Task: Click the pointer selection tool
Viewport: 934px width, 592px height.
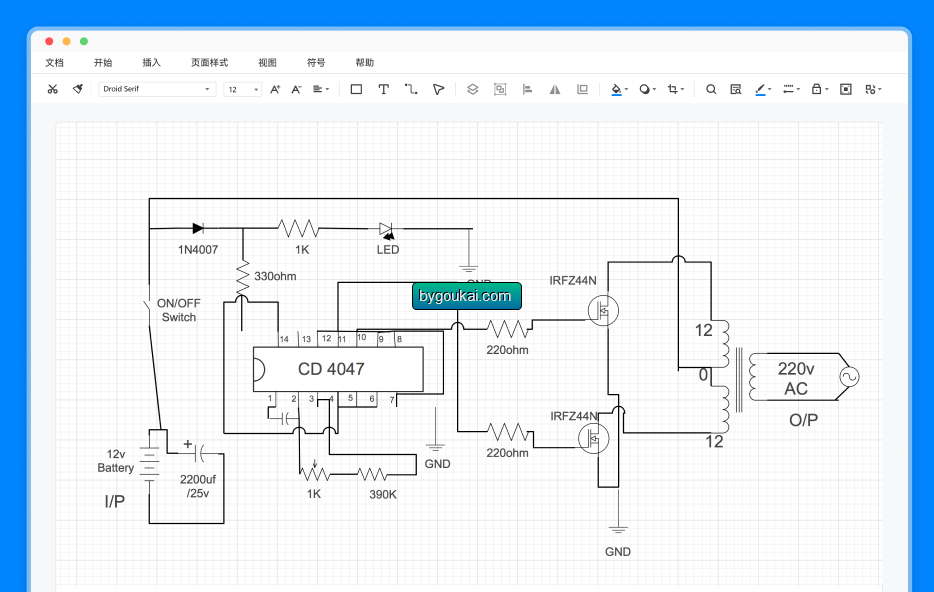Action: 438,89
